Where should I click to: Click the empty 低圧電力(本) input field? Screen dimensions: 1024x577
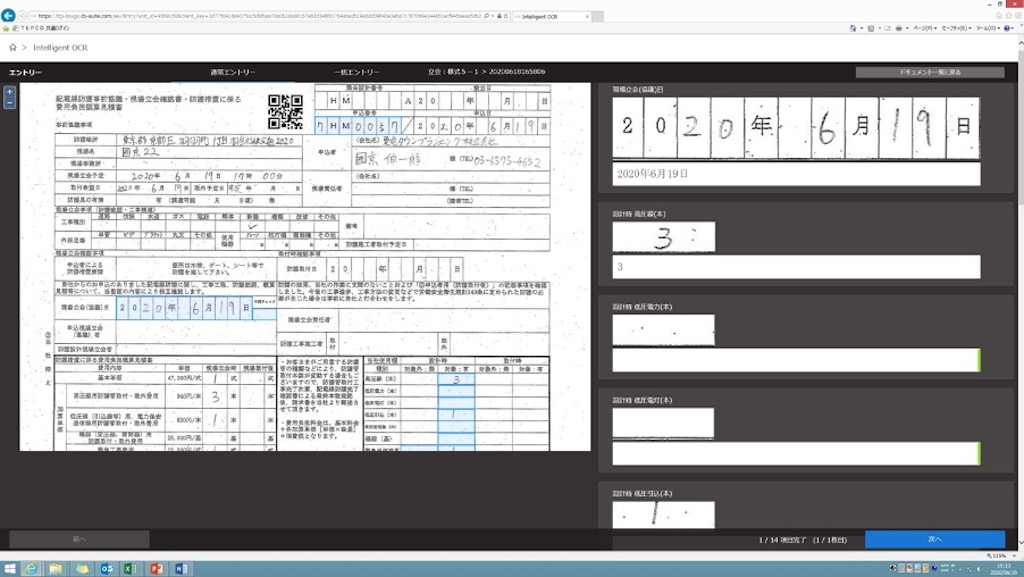click(796, 360)
